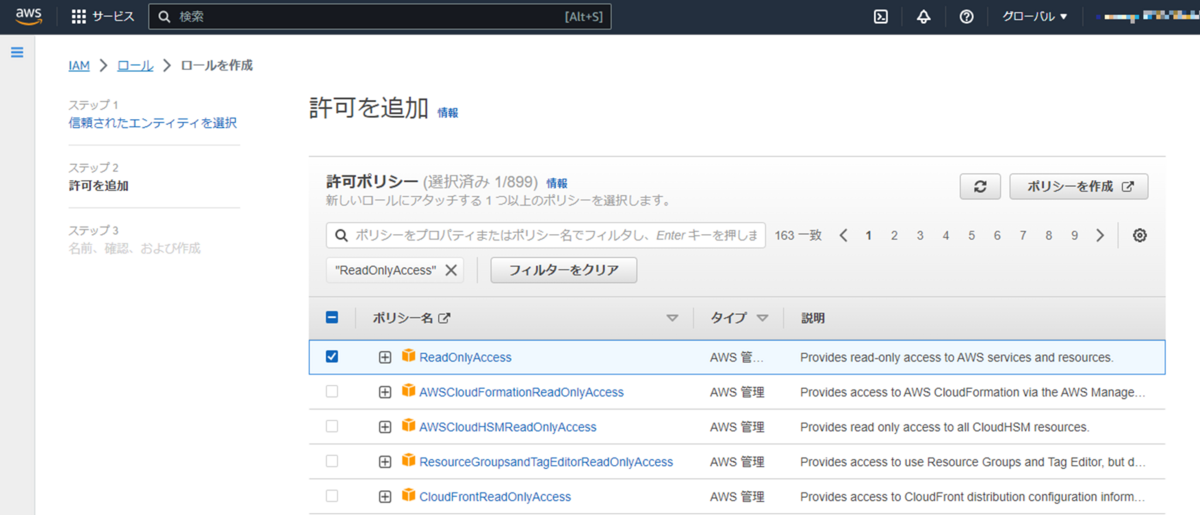Sort by タイプ column arrow
This screenshot has width=1200, height=515.
pos(763,318)
